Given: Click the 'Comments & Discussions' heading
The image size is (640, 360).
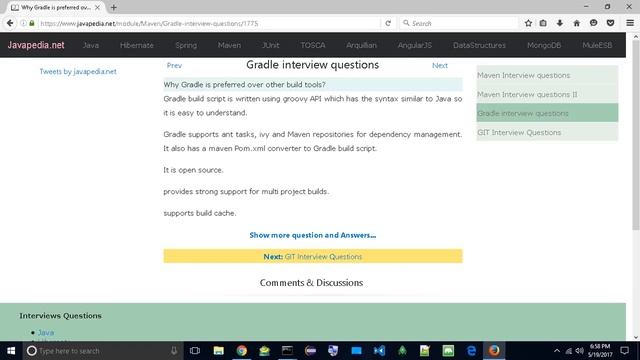Looking at the screenshot, I should click(x=311, y=282).
